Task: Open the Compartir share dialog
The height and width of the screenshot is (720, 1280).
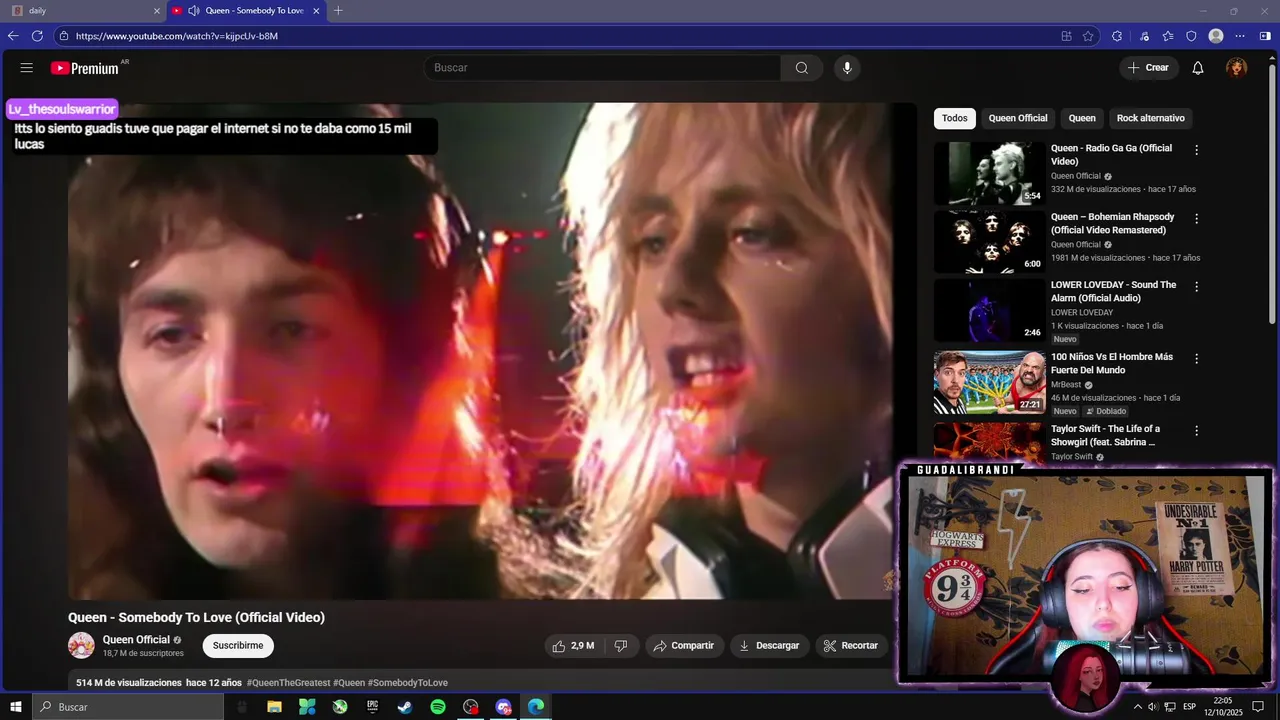Action: pyautogui.click(x=684, y=646)
